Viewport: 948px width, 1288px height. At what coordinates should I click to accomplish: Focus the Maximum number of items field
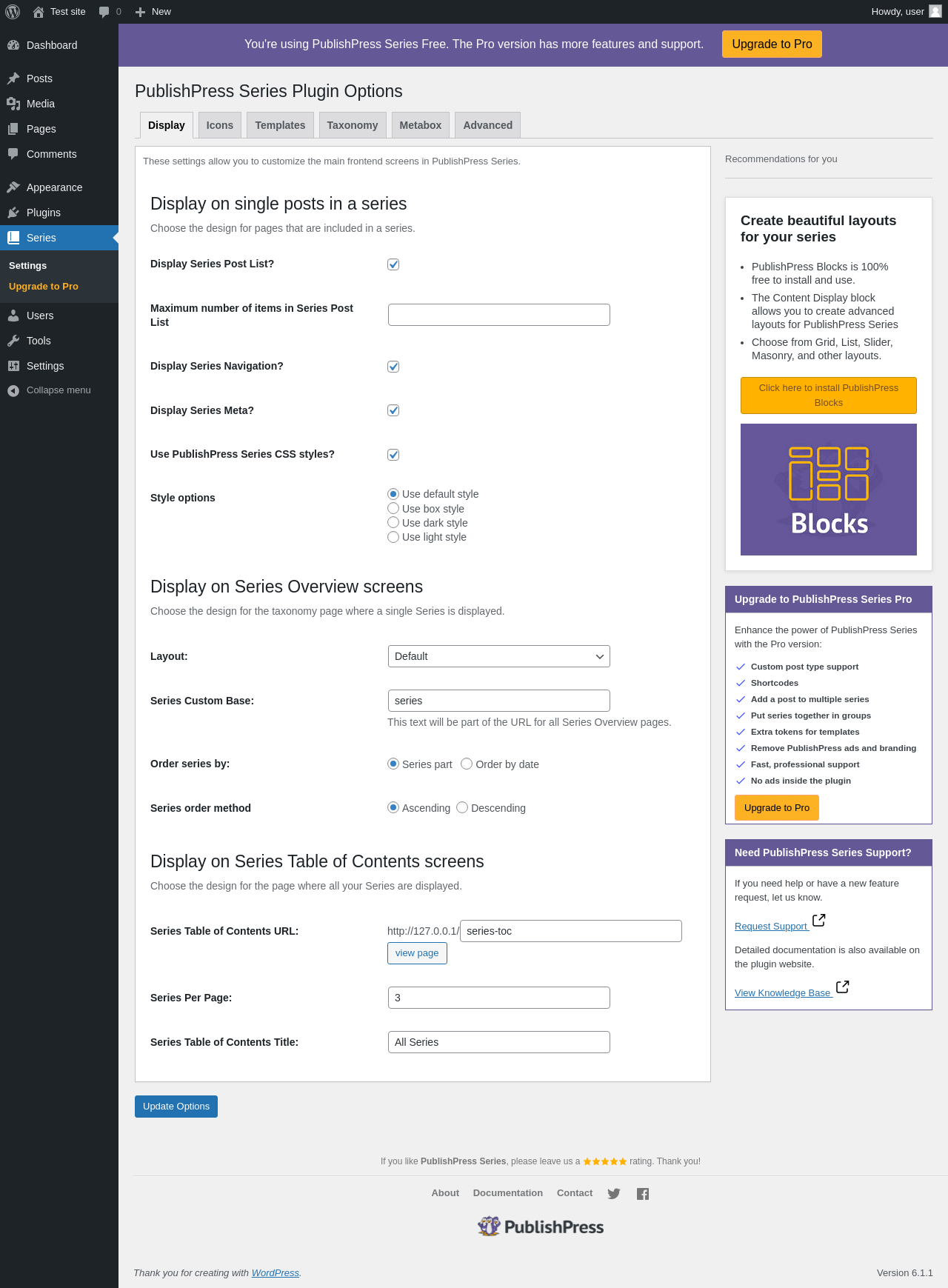click(x=499, y=315)
